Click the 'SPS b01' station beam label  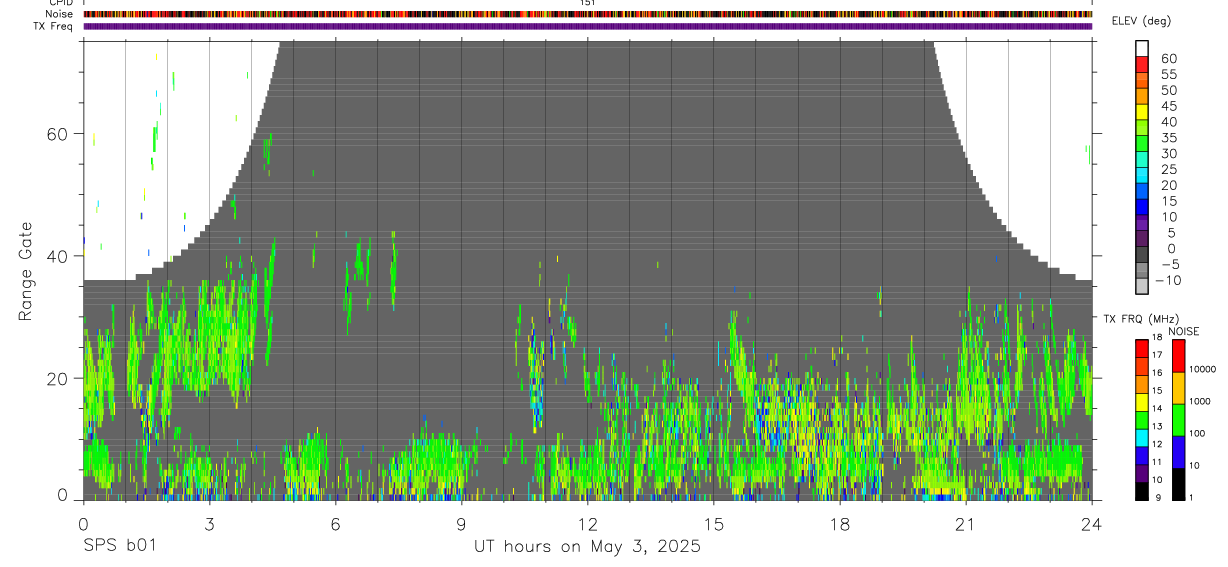click(119, 547)
